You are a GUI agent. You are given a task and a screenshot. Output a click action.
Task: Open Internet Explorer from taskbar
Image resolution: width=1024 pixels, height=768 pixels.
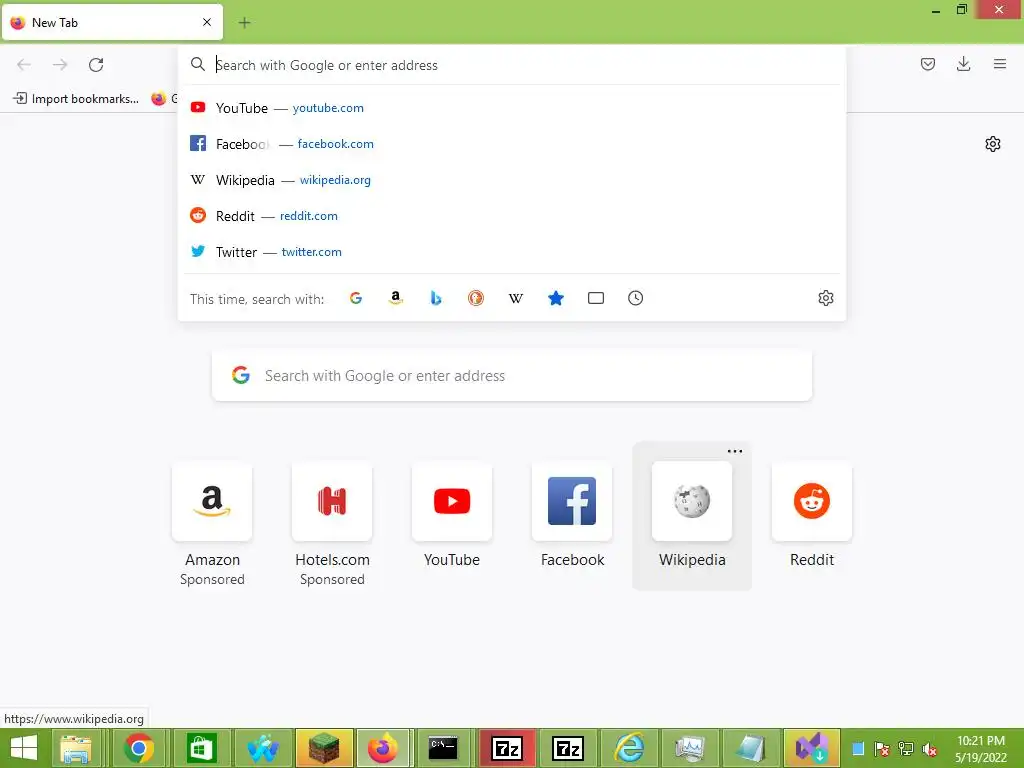[x=629, y=748]
